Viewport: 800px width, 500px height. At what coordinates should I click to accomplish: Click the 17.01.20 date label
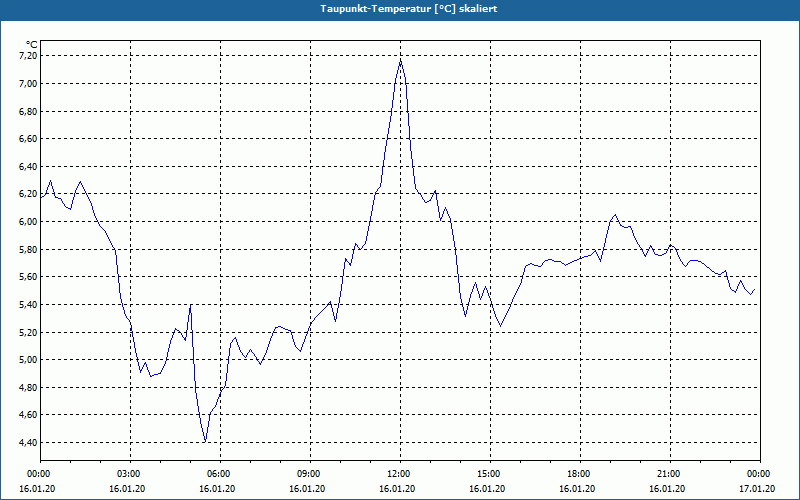point(757,489)
